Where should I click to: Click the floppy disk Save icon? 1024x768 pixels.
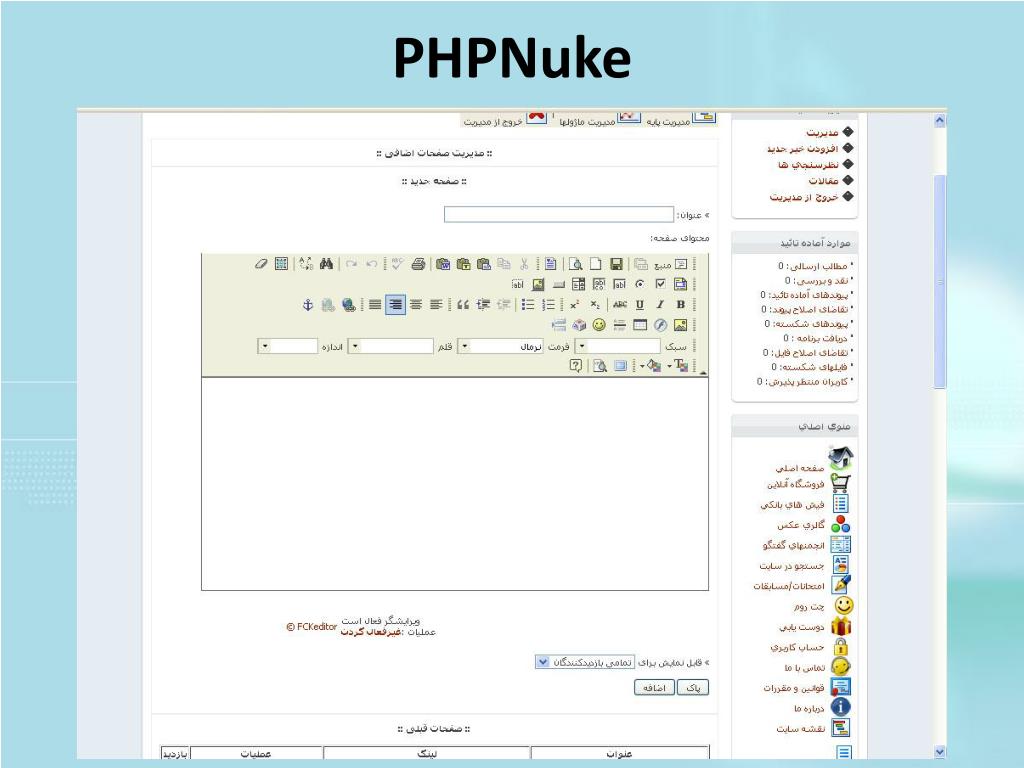[x=616, y=264]
